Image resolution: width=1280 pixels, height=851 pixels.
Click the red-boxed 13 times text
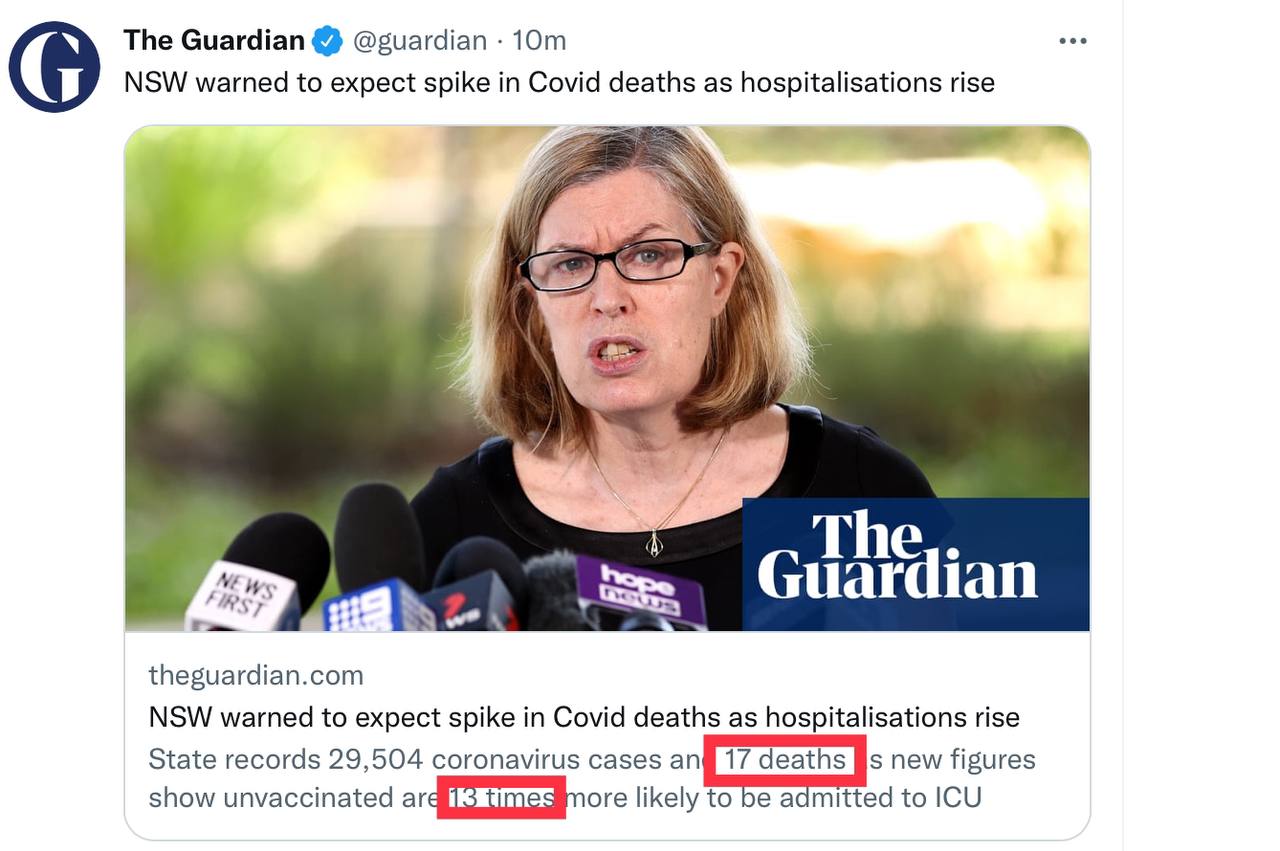point(502,797)
